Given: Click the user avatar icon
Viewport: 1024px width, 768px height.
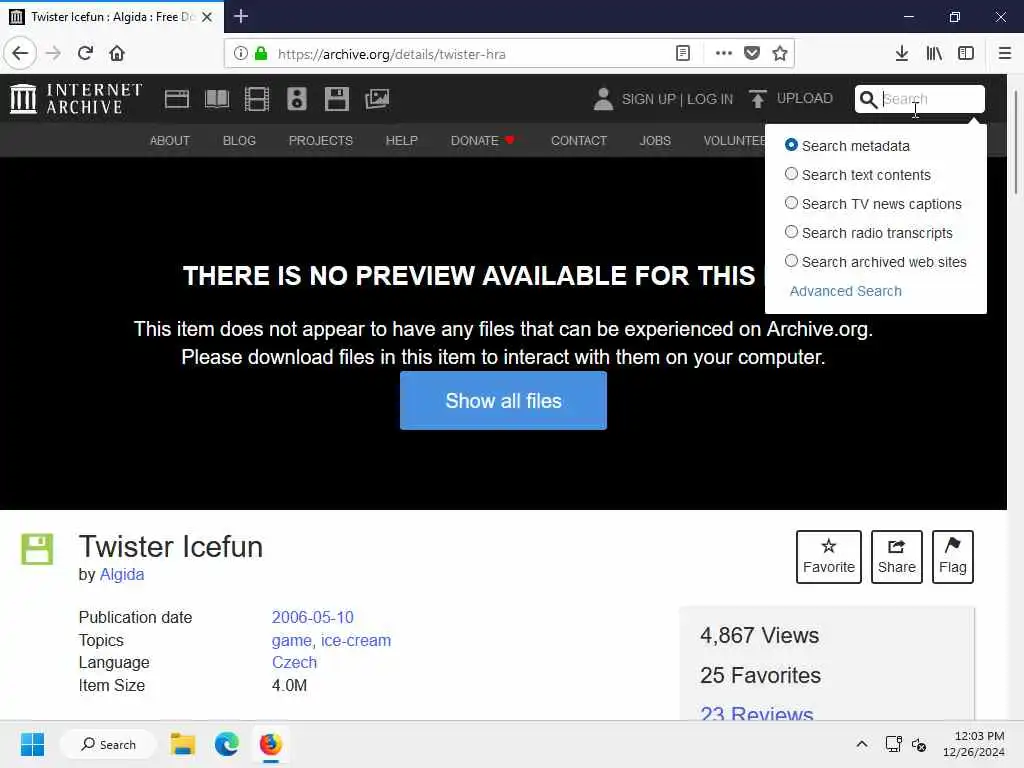Looking at the screenshot, I should pyautogui.click(x=603, y=99).
